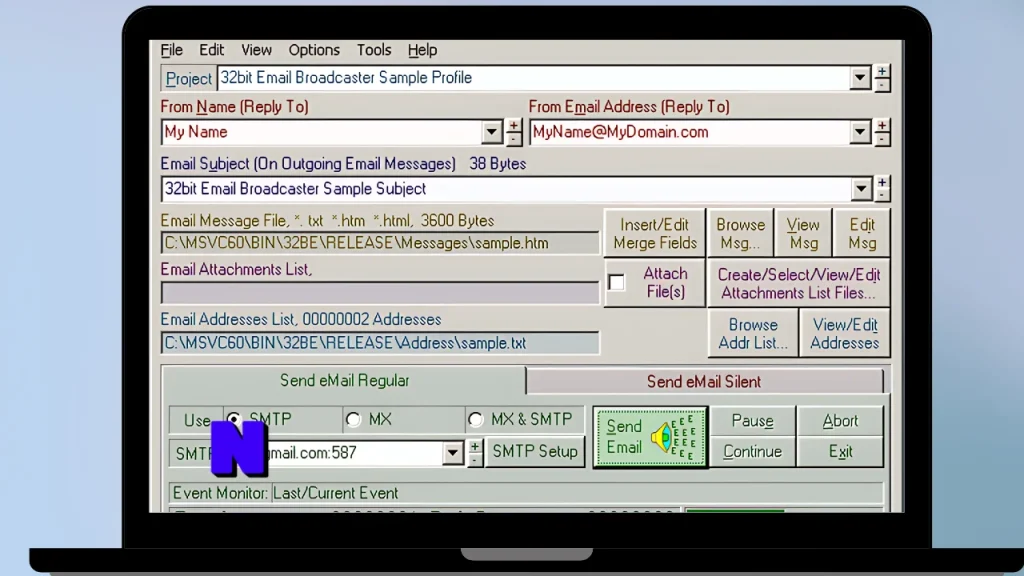Click the Event Monitor Last/Current Event field

(577, 493)
